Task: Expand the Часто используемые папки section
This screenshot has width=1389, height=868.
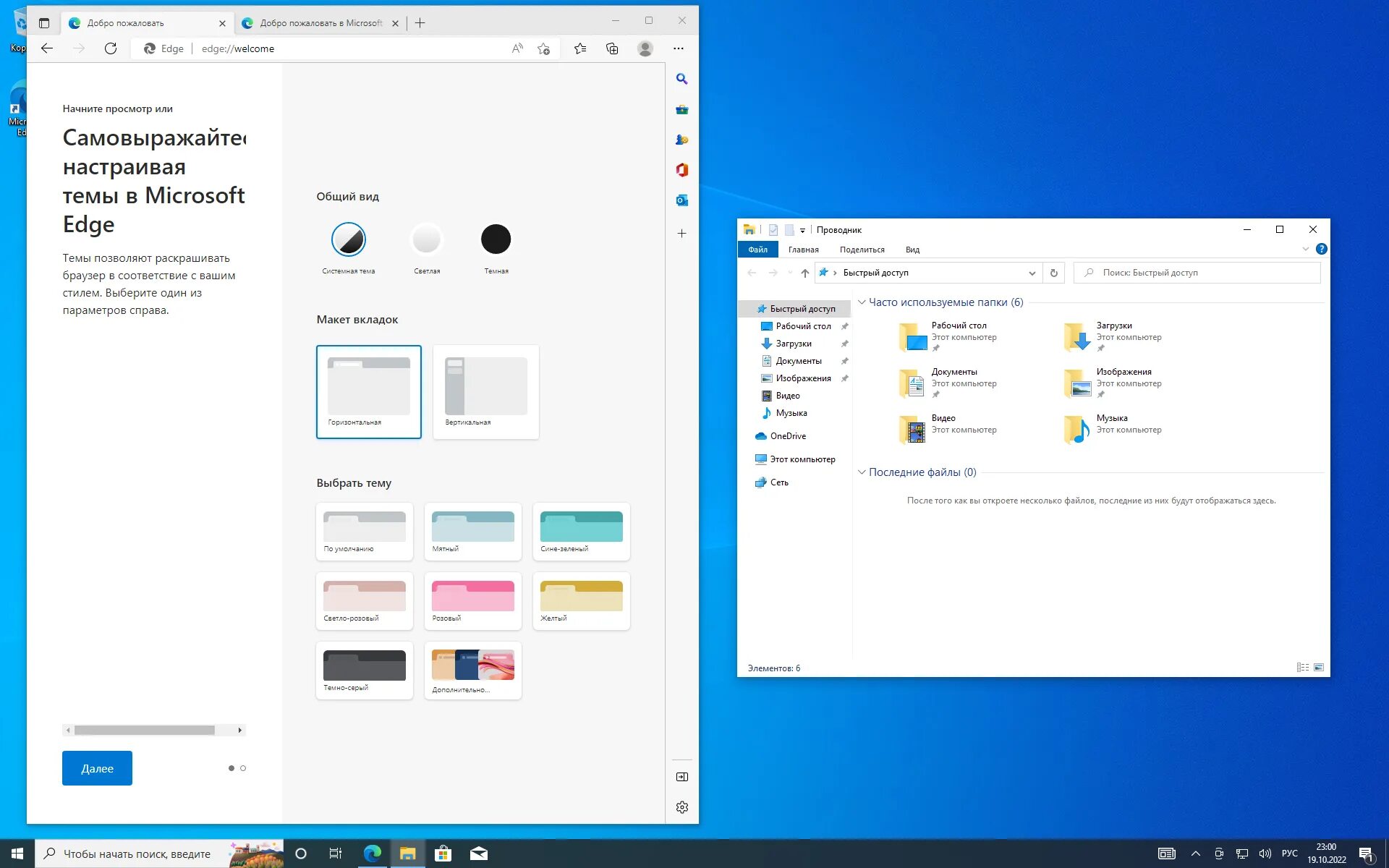Action: click(x=862, y=302)
